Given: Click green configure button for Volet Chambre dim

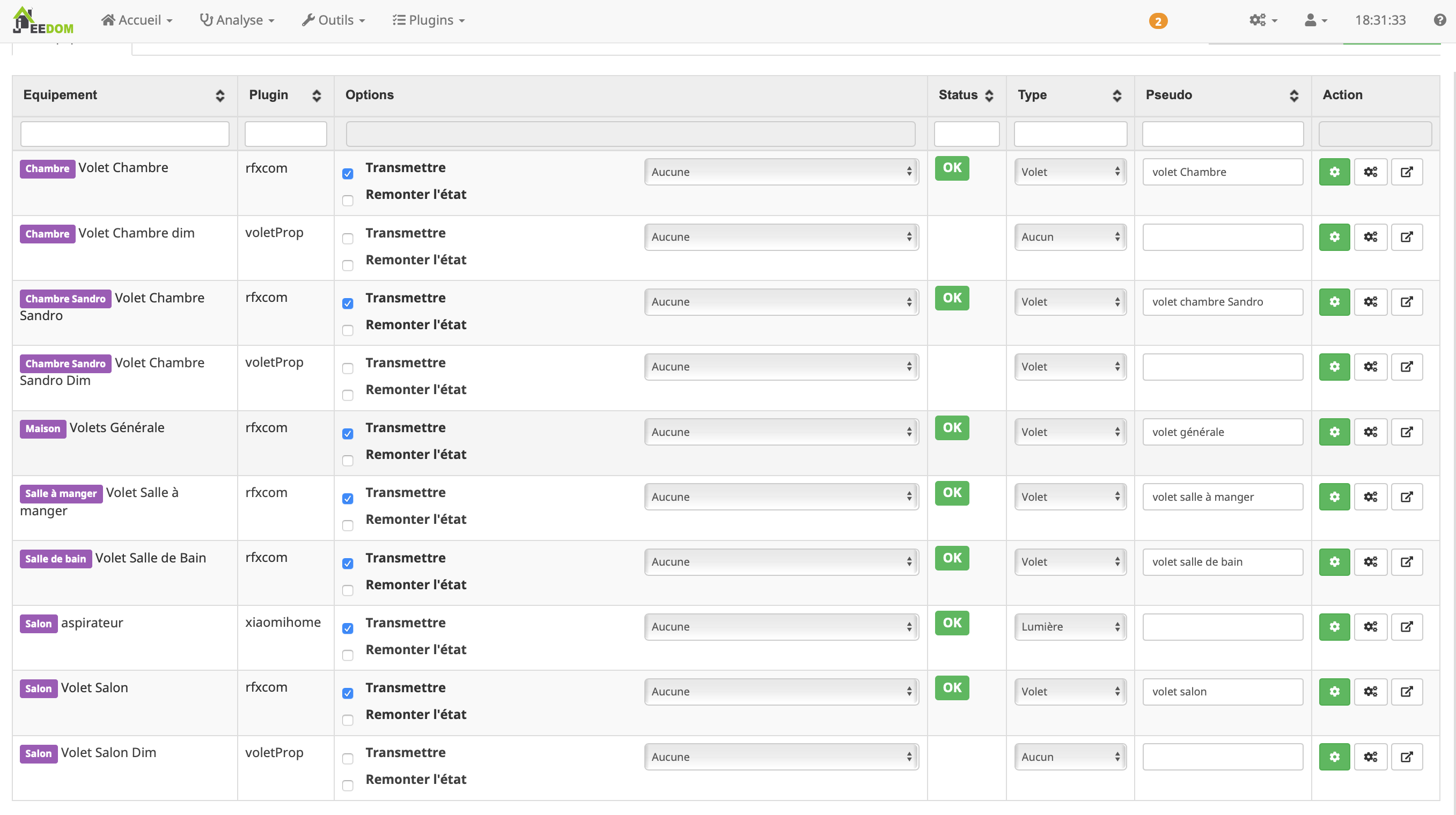Looking at the screenshot, I should 1334,236.
